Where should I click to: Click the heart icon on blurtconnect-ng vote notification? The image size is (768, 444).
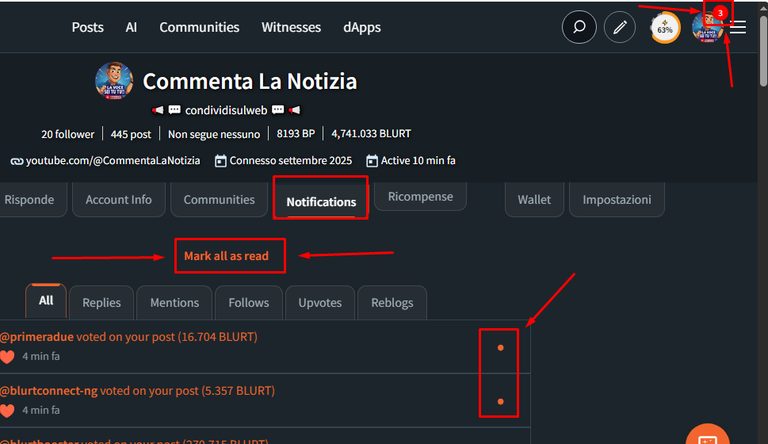point(7,411)
